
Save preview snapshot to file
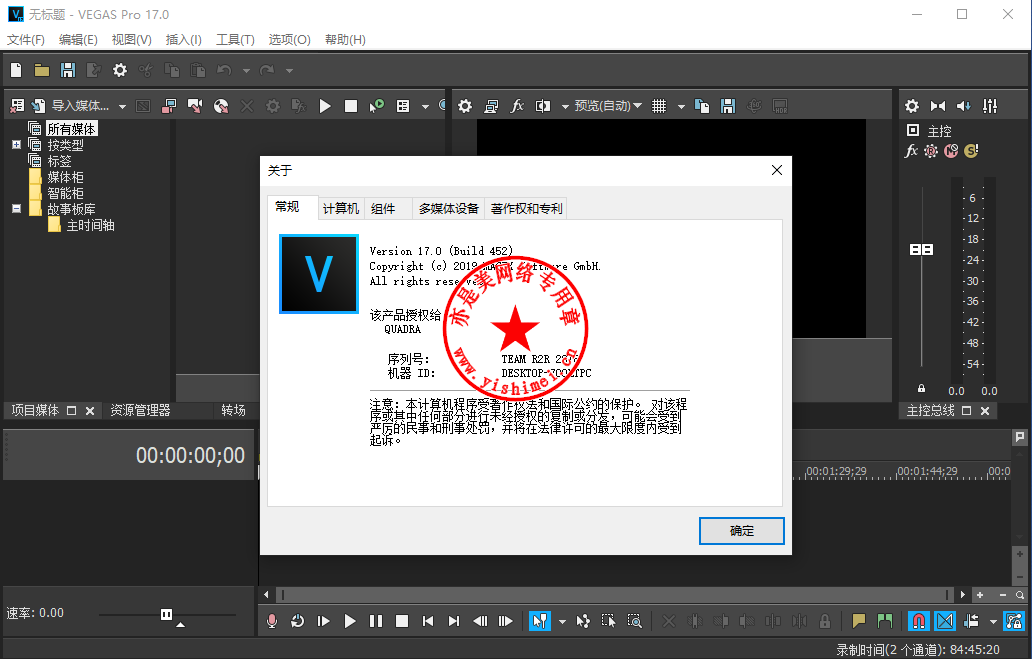point(728,106)
